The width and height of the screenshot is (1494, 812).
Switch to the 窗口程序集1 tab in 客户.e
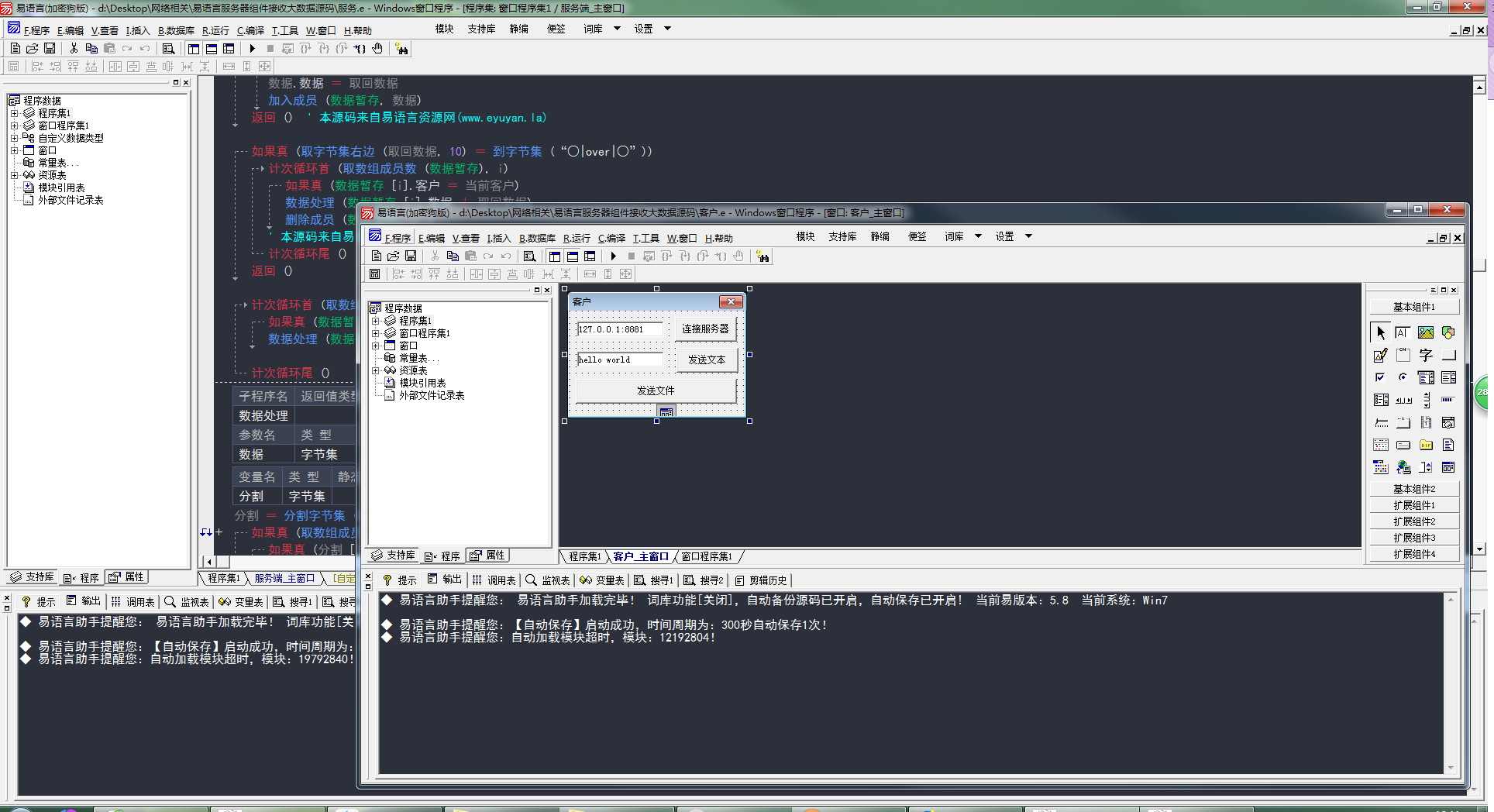pos(707,556)
